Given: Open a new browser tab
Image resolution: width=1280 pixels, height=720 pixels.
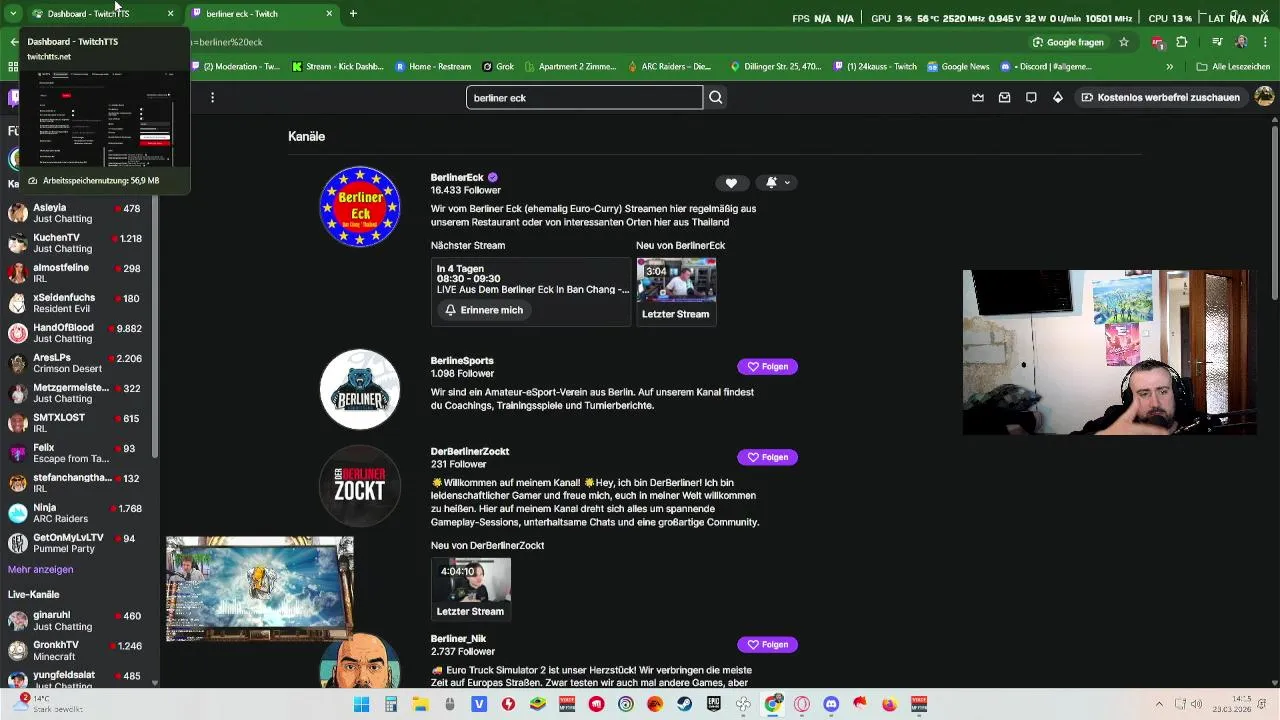Looking at the screenshot, I should pyautogui.click(x=353, y=13).
